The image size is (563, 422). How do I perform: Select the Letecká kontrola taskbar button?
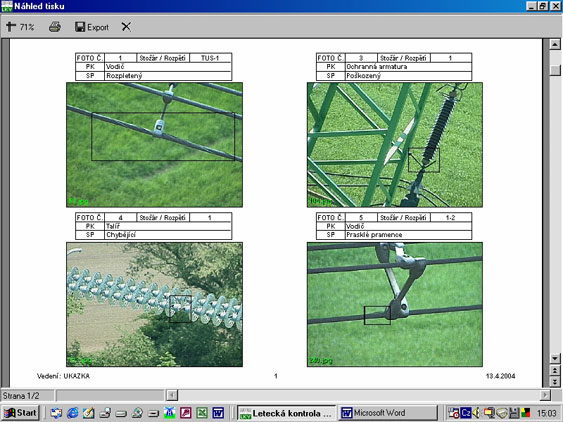287,413
